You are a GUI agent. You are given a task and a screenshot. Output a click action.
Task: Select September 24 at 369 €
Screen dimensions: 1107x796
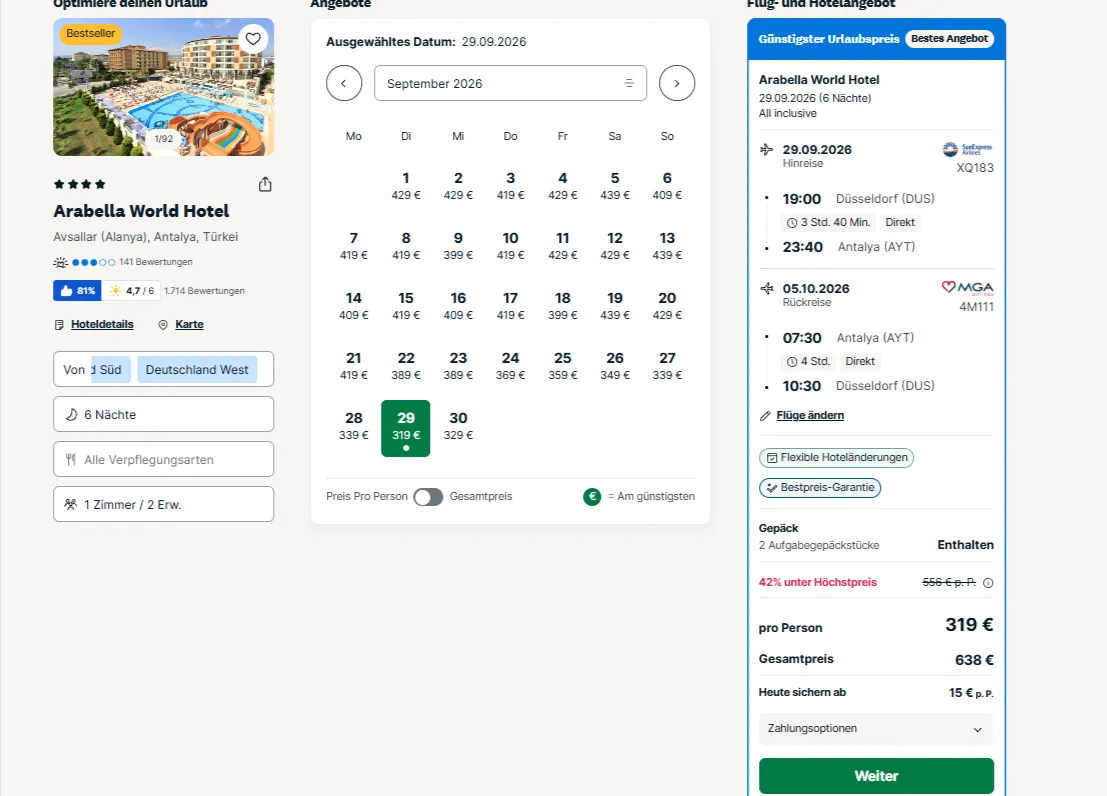[510, 366]
